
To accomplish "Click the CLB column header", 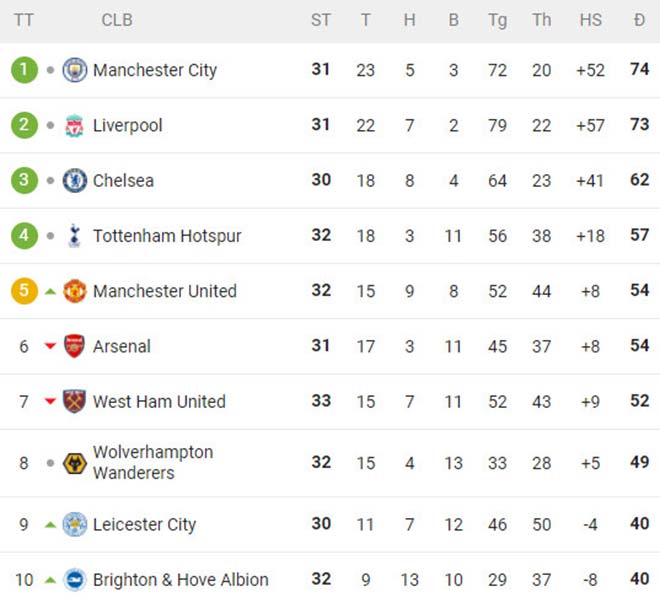I will [x=117, y=20].
